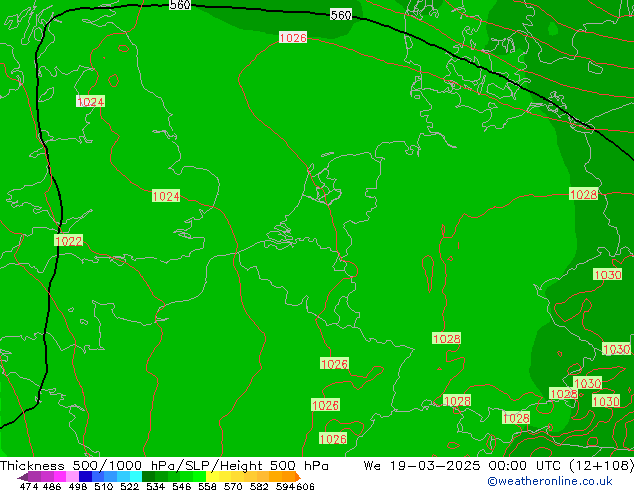
Task: Select the 558 legend value
Action: pyautogui.click(x=207, y=486)
